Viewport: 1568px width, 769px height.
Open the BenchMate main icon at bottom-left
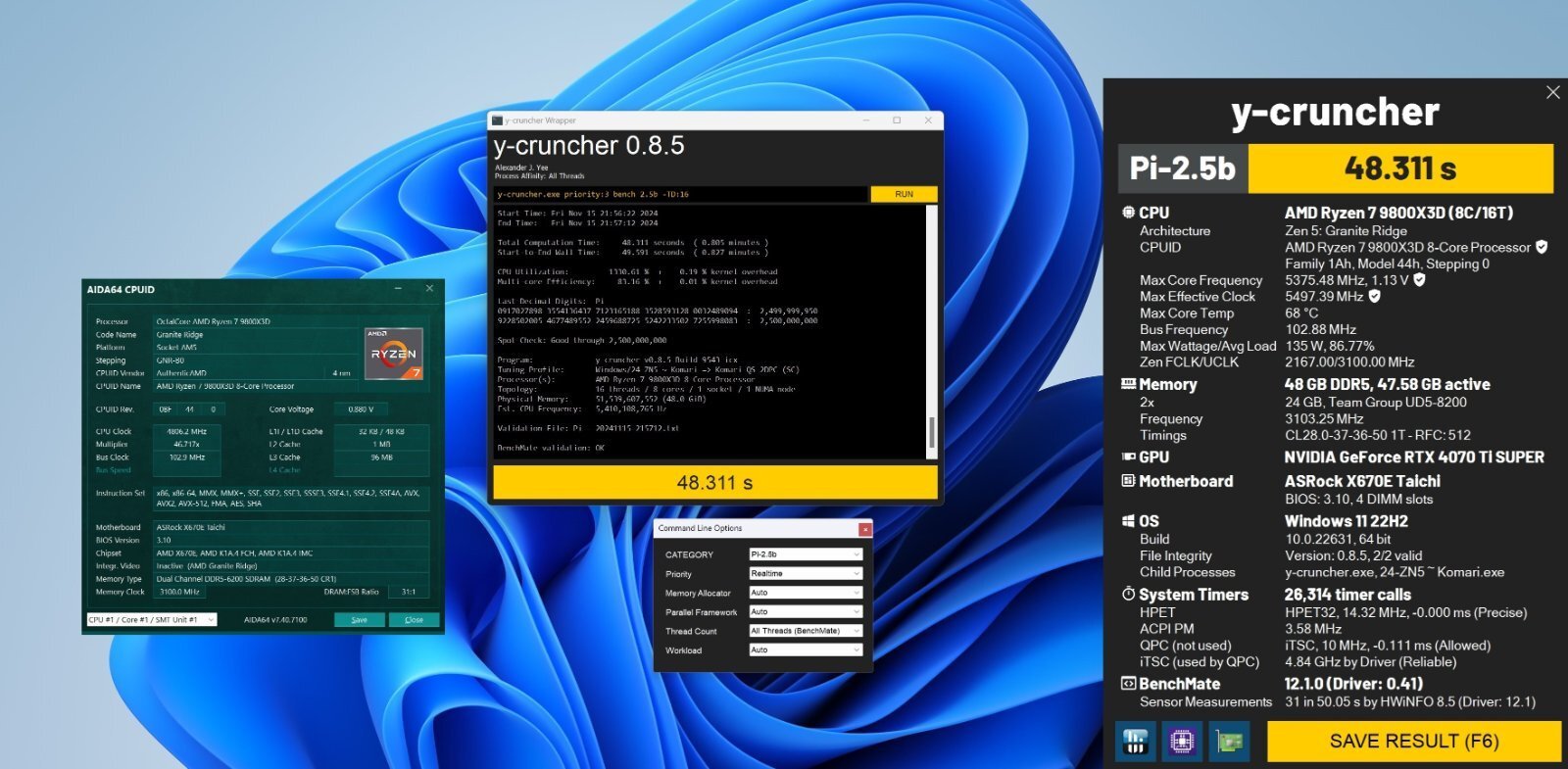click(x=1136, y=742)
